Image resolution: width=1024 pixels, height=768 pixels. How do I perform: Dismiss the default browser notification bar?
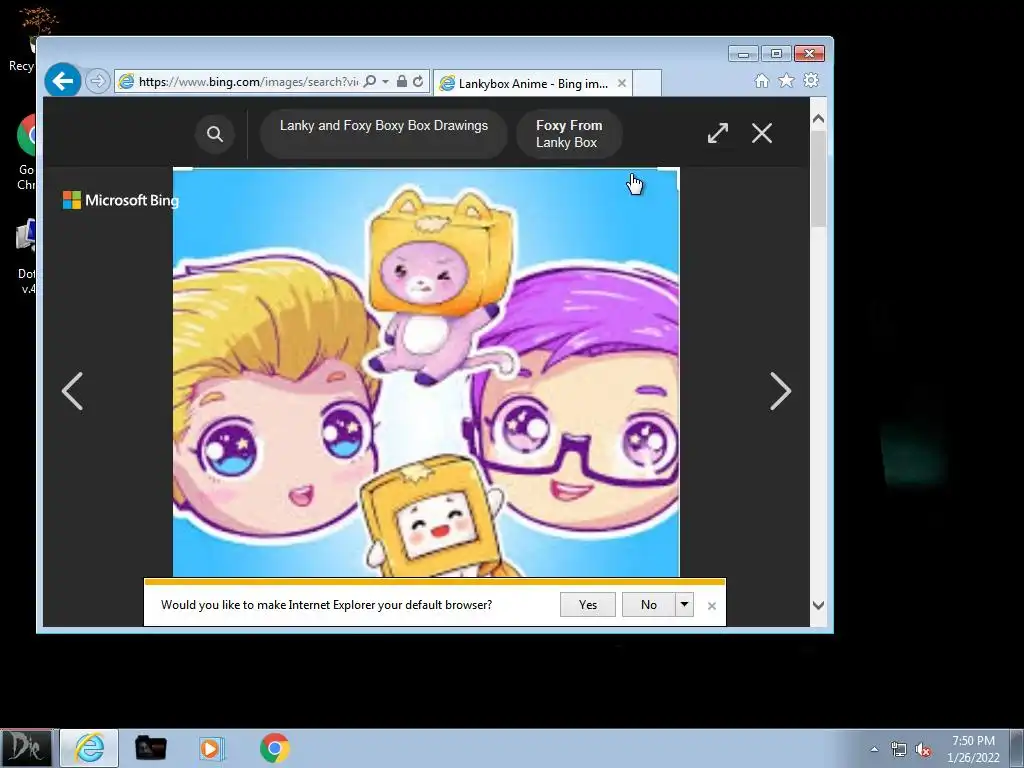pyautogui.click(x=712, y=606)
